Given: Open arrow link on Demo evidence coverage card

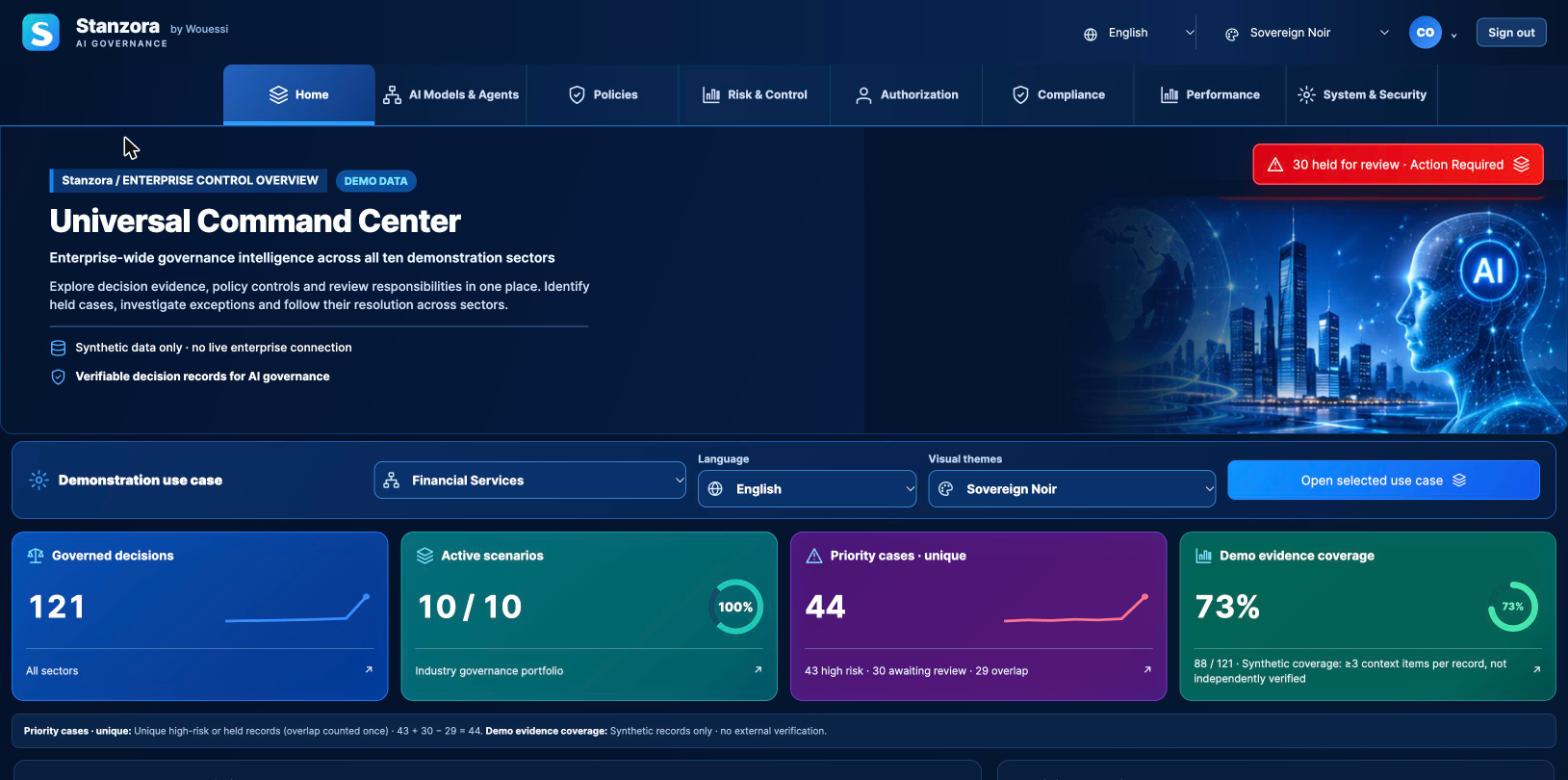Looking at the screenshot, I should [1536, 670].
